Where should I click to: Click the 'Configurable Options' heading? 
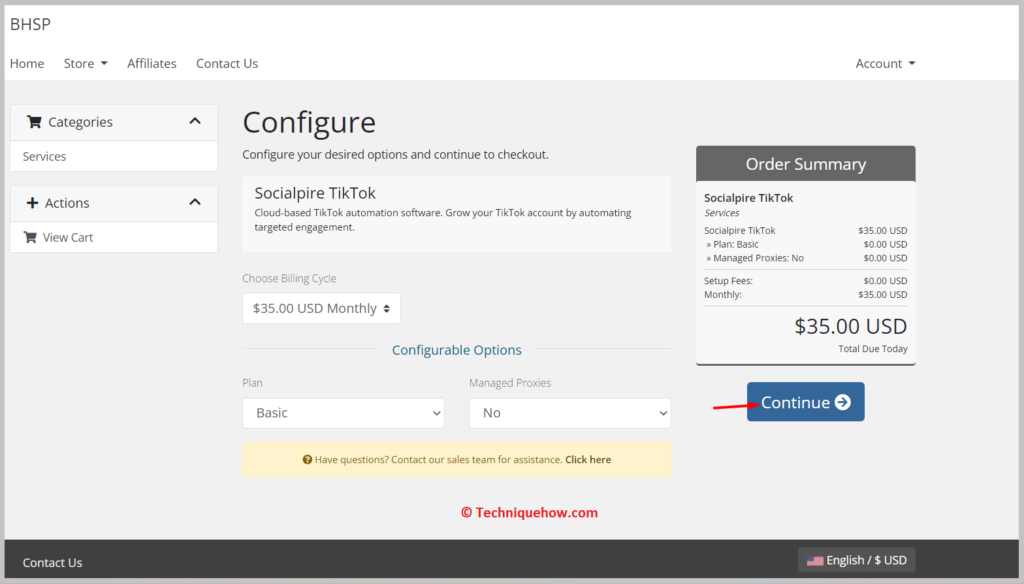coord(456,350)
